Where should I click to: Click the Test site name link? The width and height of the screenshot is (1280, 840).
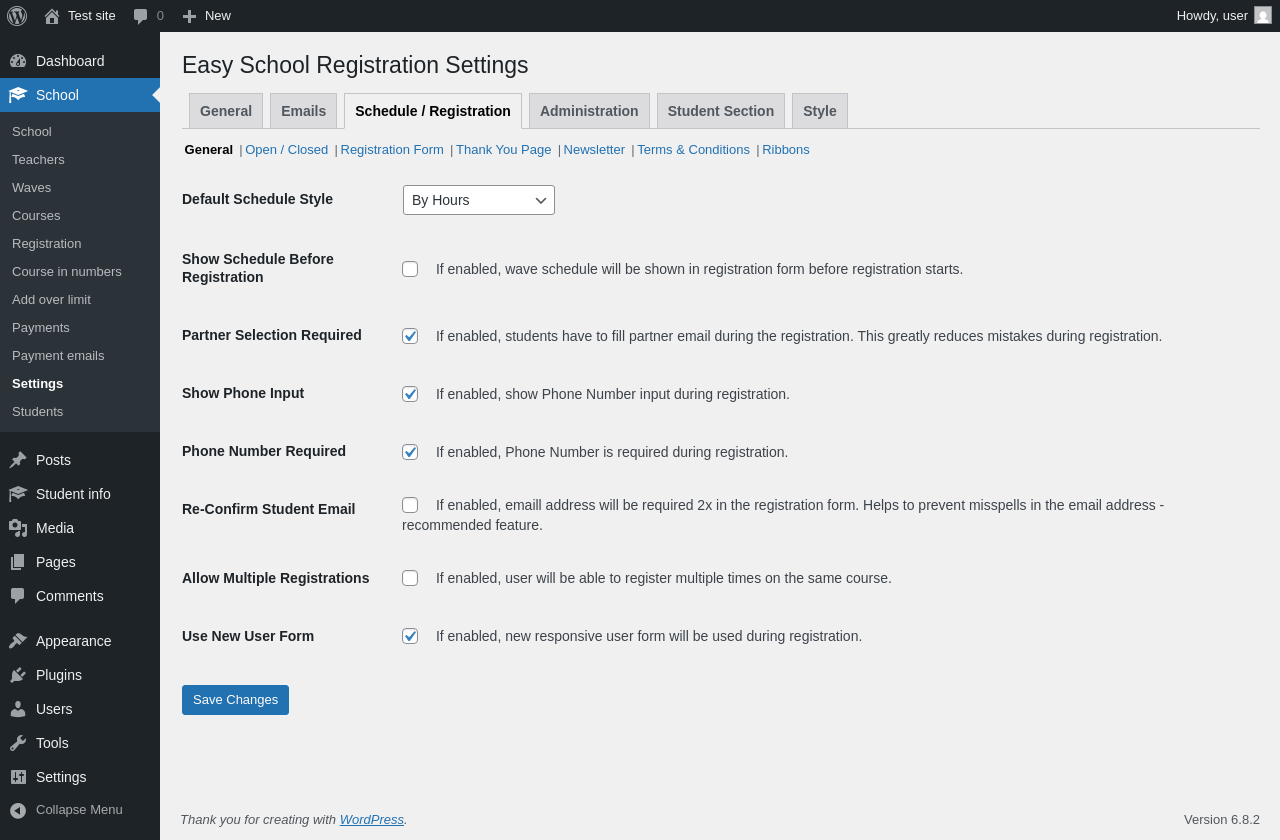(92, 16)
